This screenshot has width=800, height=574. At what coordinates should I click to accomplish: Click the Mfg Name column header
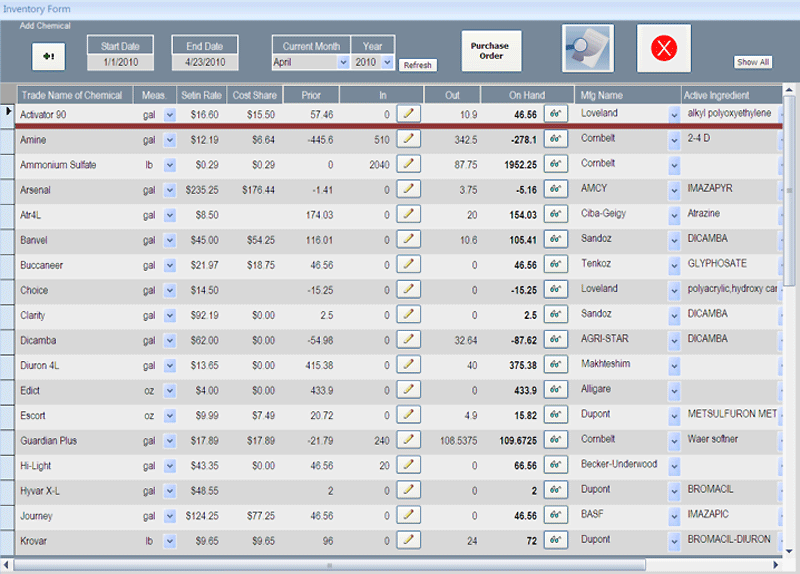click(x=628, y=95)
